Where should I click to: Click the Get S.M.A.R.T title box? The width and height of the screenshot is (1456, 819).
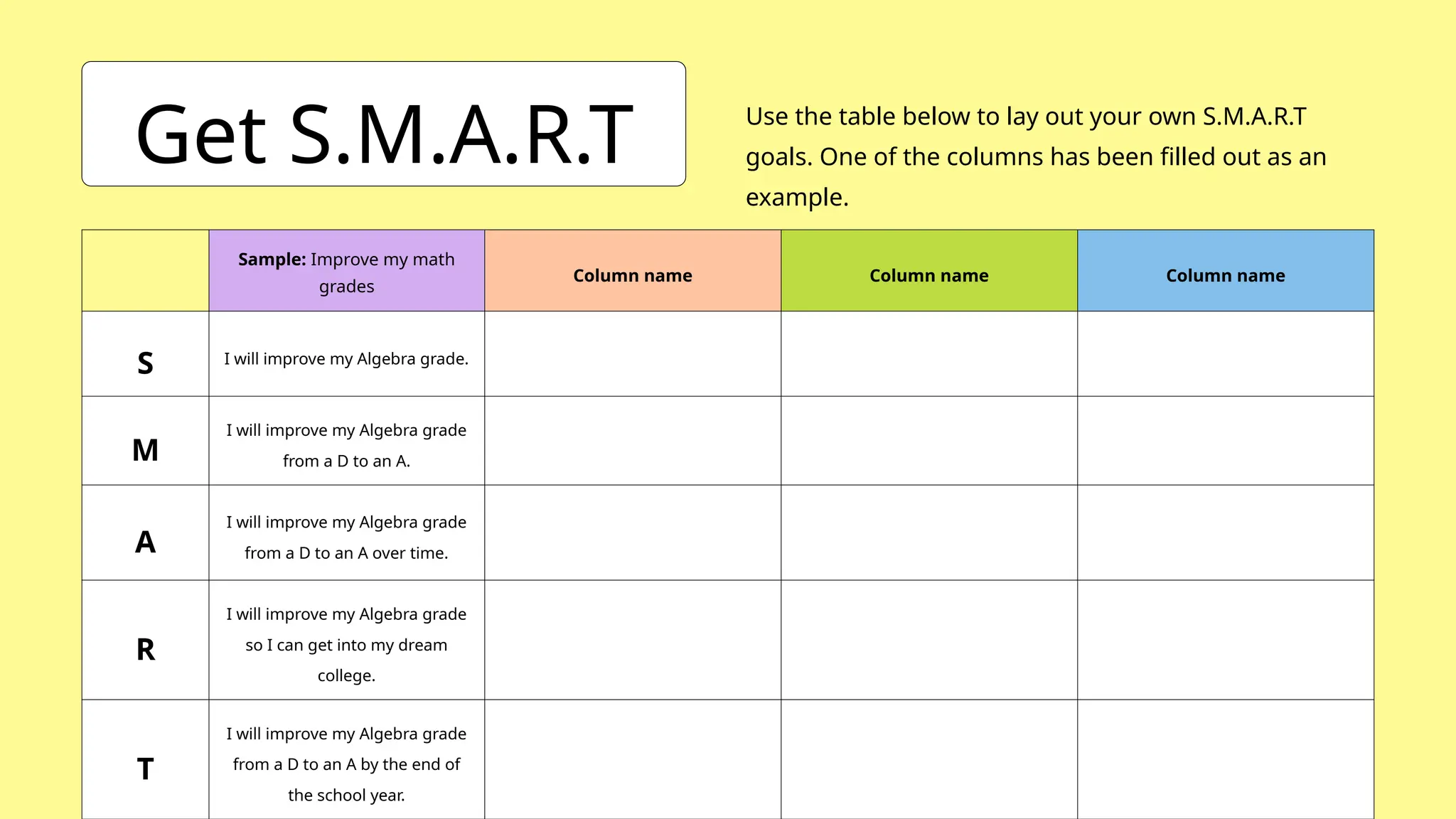384,124
